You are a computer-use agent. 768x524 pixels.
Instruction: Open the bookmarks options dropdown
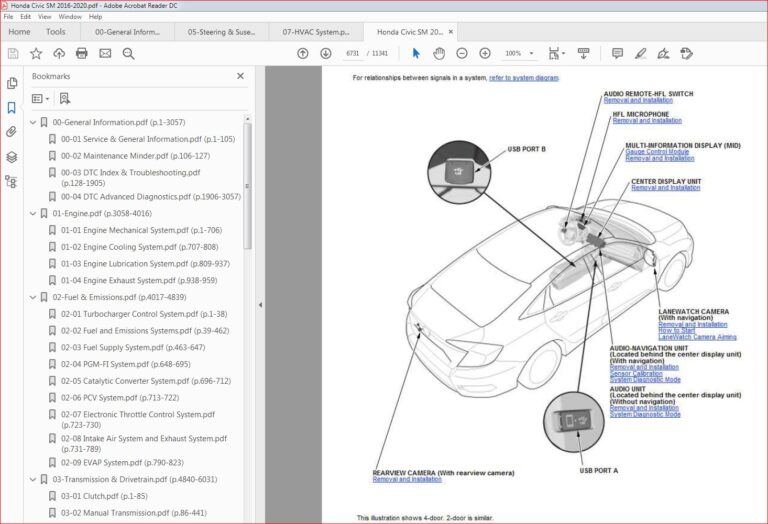point(40,98)
